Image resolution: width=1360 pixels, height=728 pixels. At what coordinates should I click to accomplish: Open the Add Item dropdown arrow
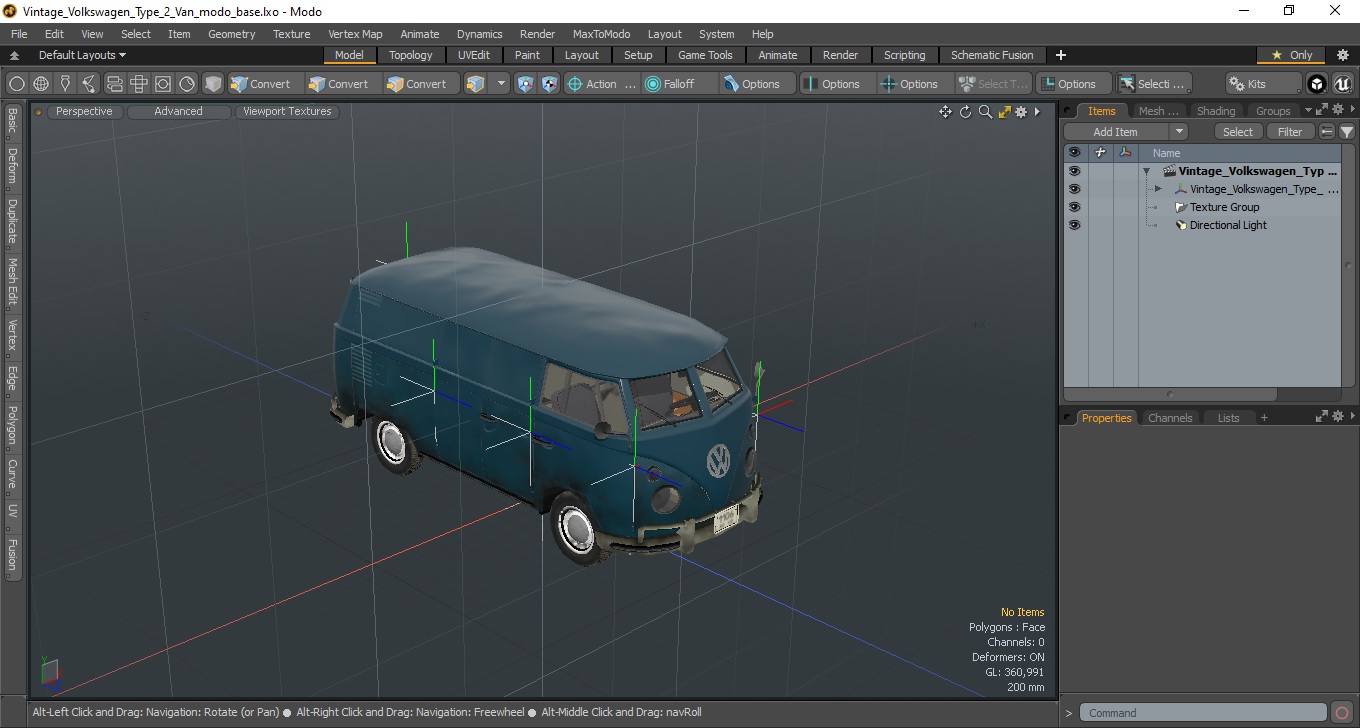(x=1179, y=132)
